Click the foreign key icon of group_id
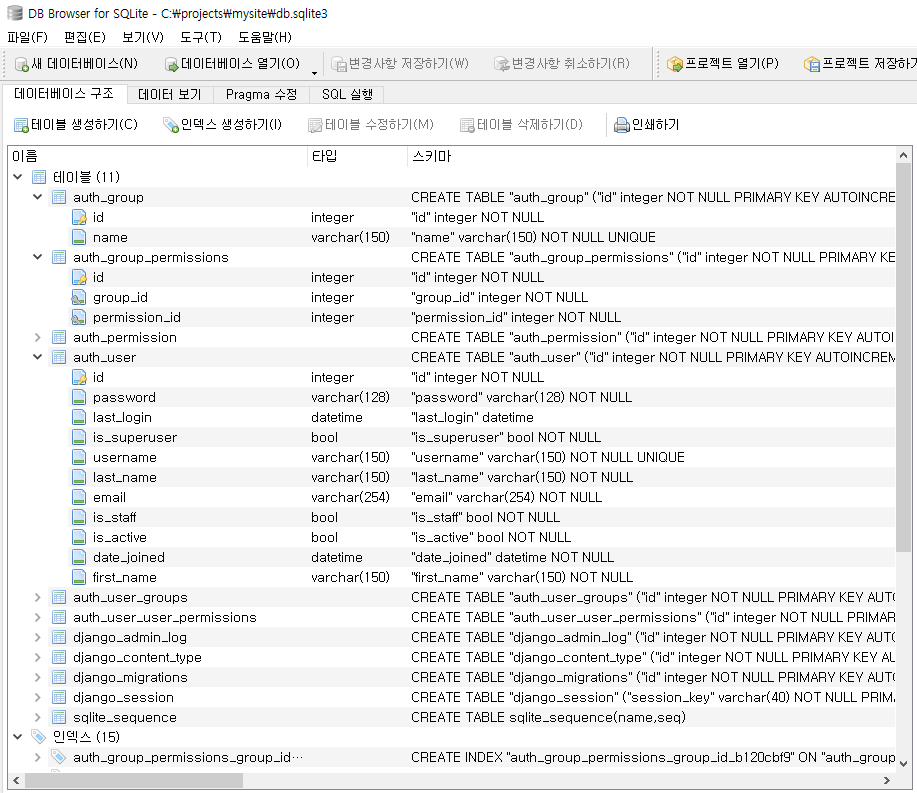Screen dimensions: 917x793 pos(78,298)
